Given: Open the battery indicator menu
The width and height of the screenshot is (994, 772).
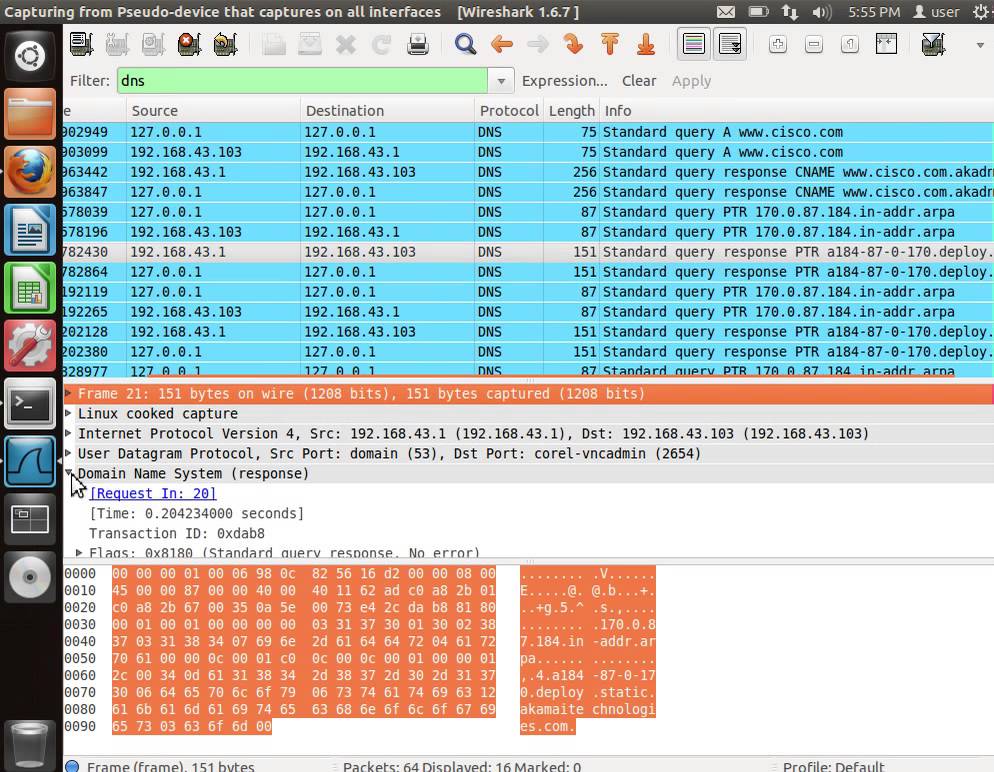Looking at the screenshot, I should (x=758, y=12).
